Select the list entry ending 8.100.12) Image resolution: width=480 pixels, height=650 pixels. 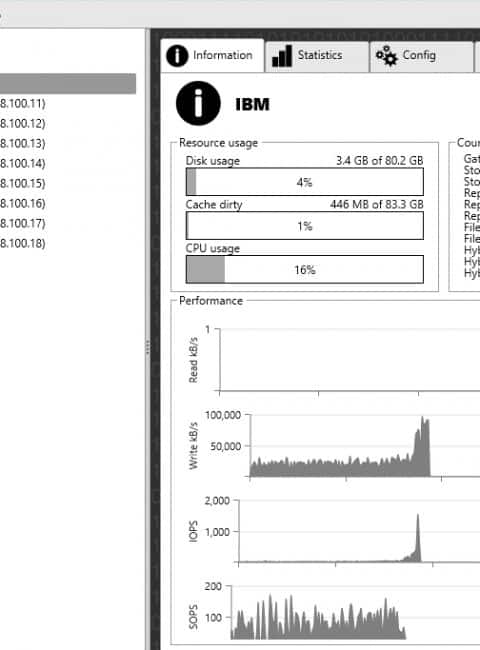23,123
